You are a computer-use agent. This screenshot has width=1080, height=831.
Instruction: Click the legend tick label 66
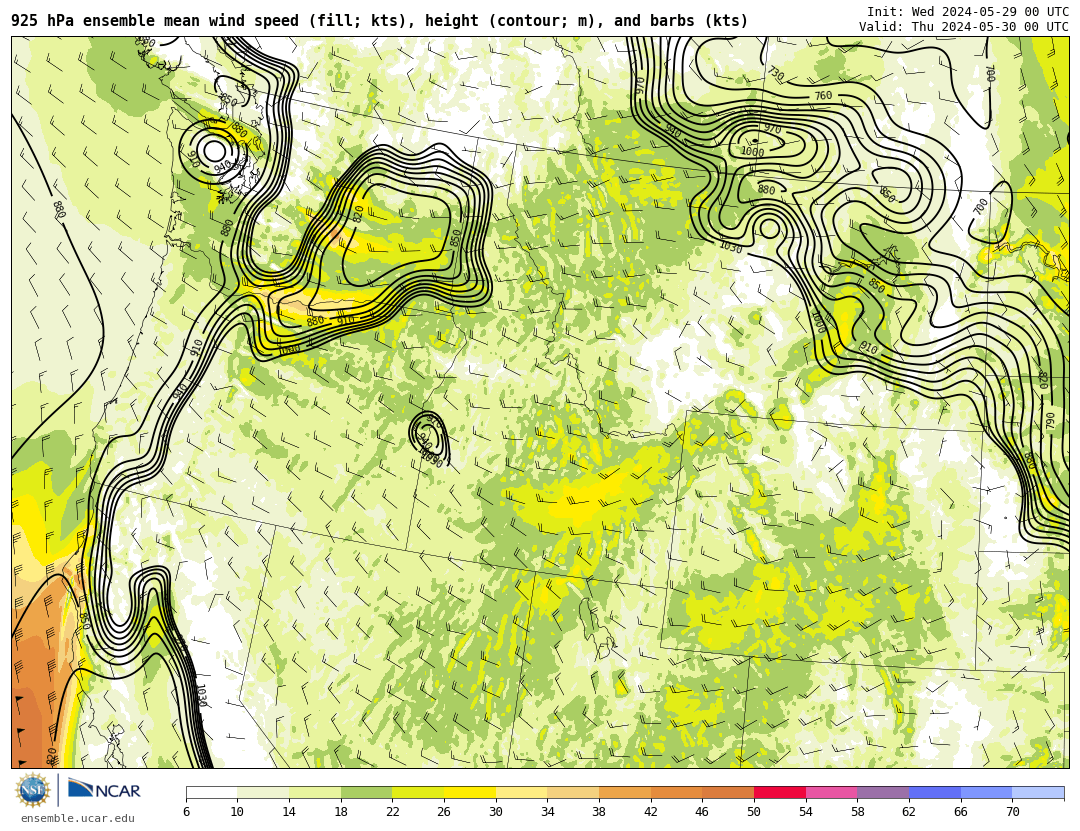click(960, 812)
